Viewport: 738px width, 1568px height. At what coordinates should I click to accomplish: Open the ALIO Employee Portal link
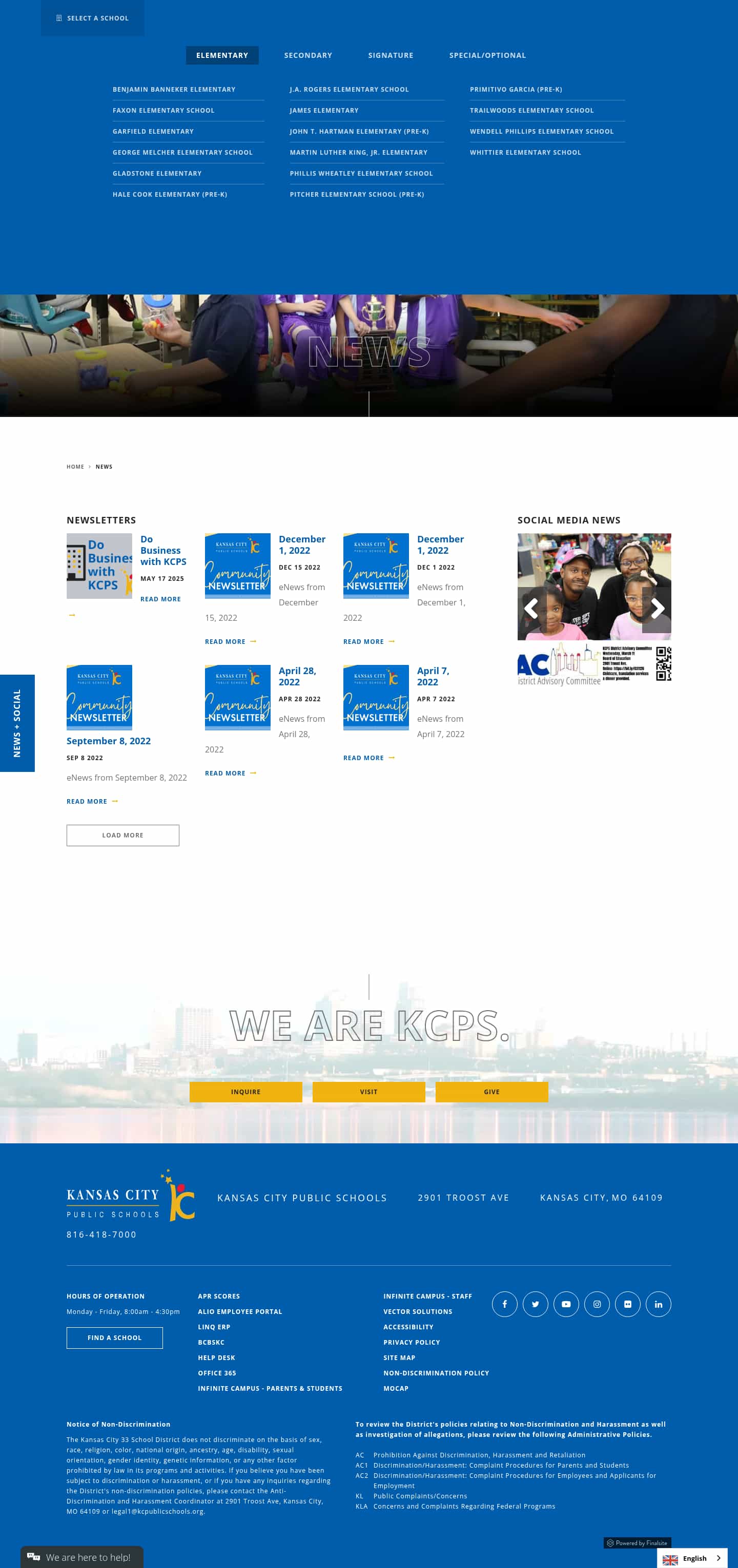click(x=240, y=1312)
